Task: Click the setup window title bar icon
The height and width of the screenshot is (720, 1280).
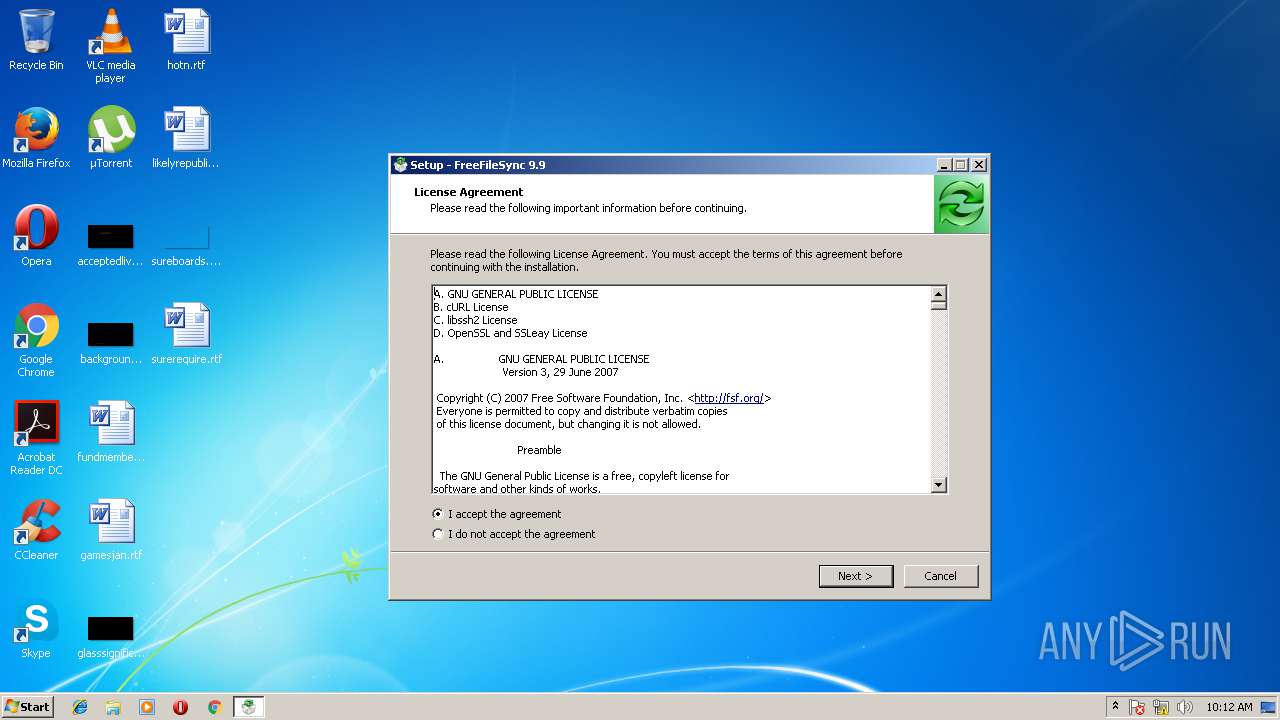Action: click(x=401, y=165)
